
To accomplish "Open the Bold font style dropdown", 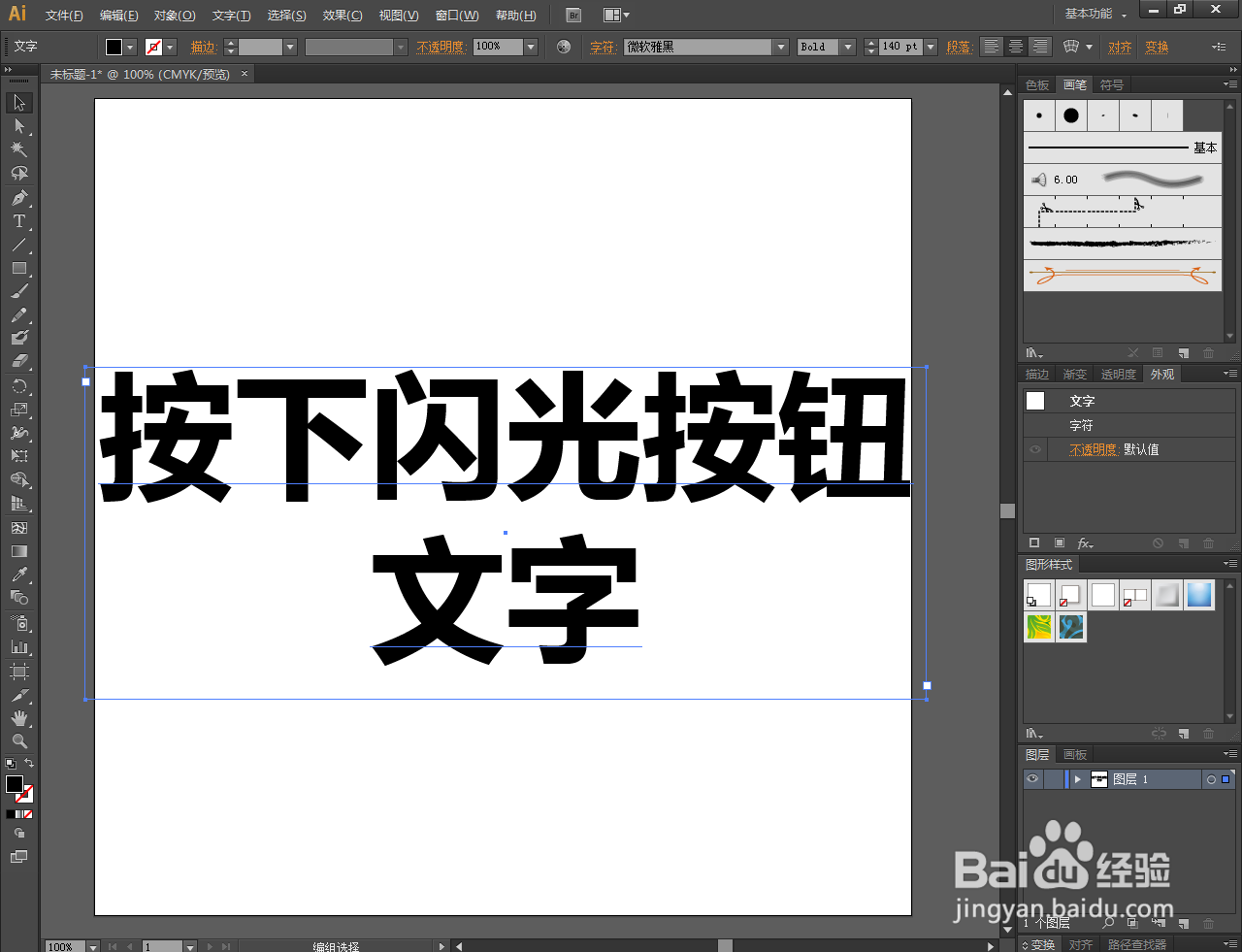I will (846, 46).
